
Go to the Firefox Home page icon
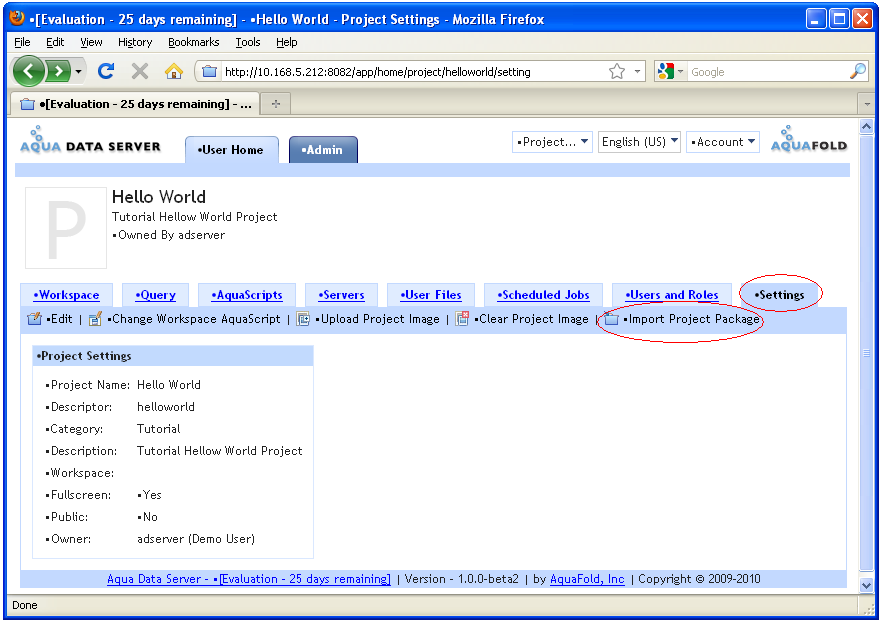[173, 72]
